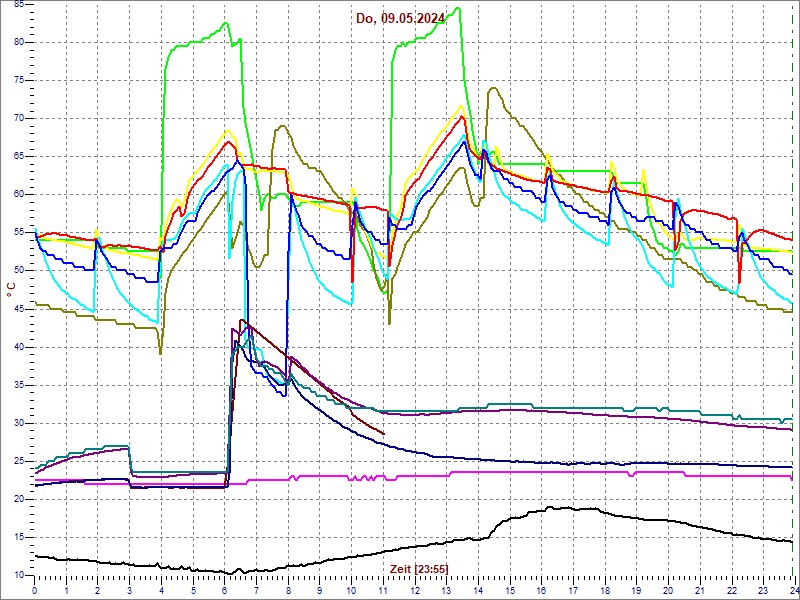Click the 15 value on temperature axis

click(x=18, y=537)
